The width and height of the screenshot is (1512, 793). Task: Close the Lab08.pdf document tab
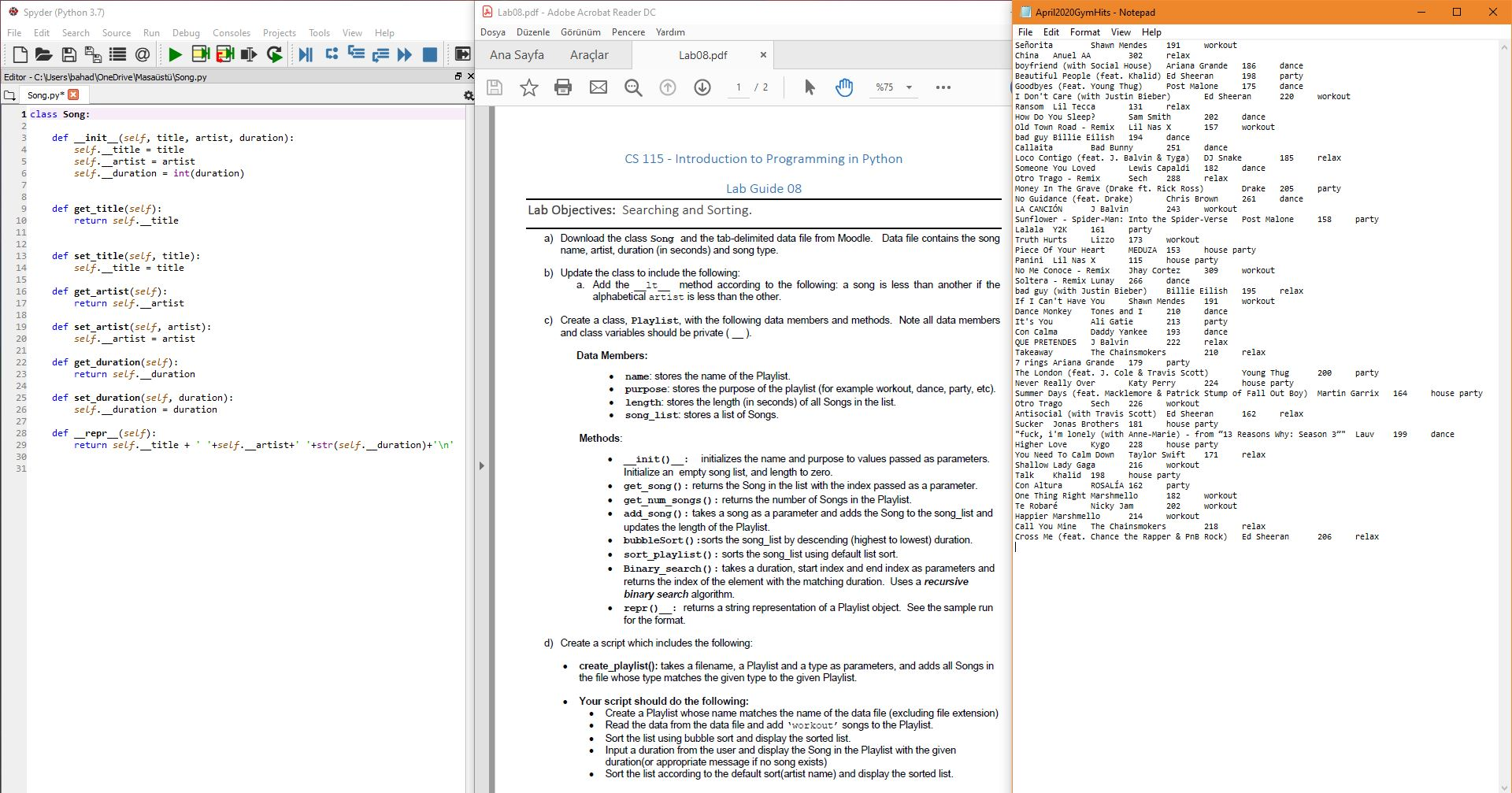763,55
